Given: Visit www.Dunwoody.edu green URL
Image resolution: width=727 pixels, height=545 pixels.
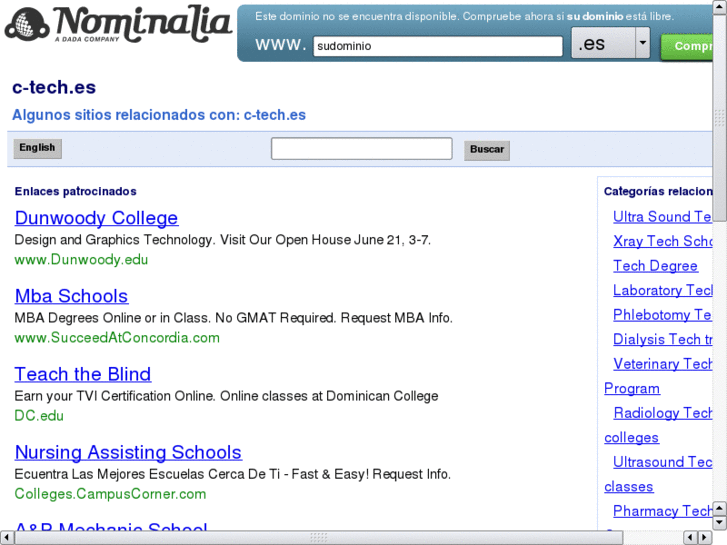Looking at the screenshot, I should pos(81,260).
